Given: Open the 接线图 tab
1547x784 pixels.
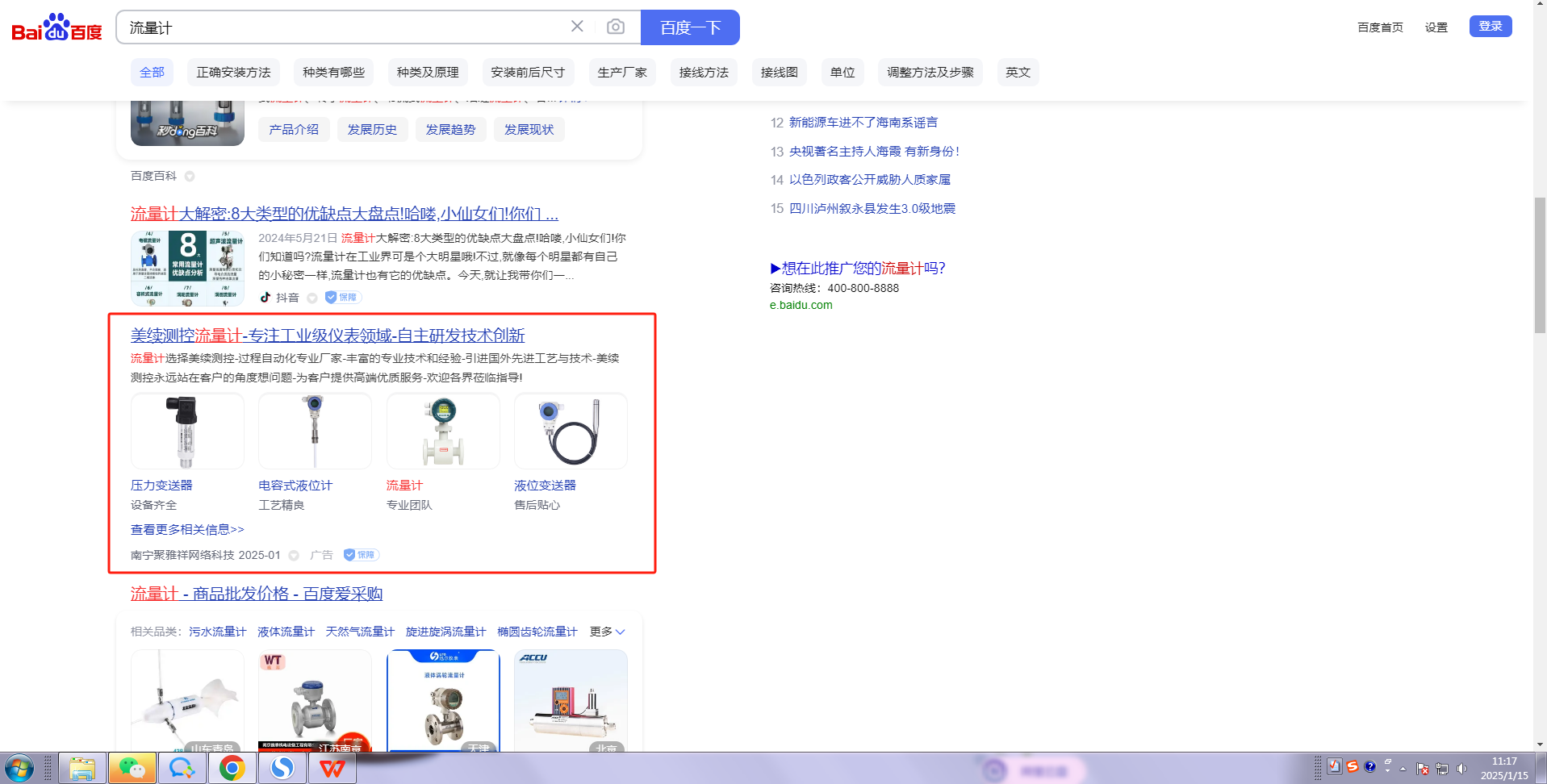Looking at the screenshot, I should 780,73.
